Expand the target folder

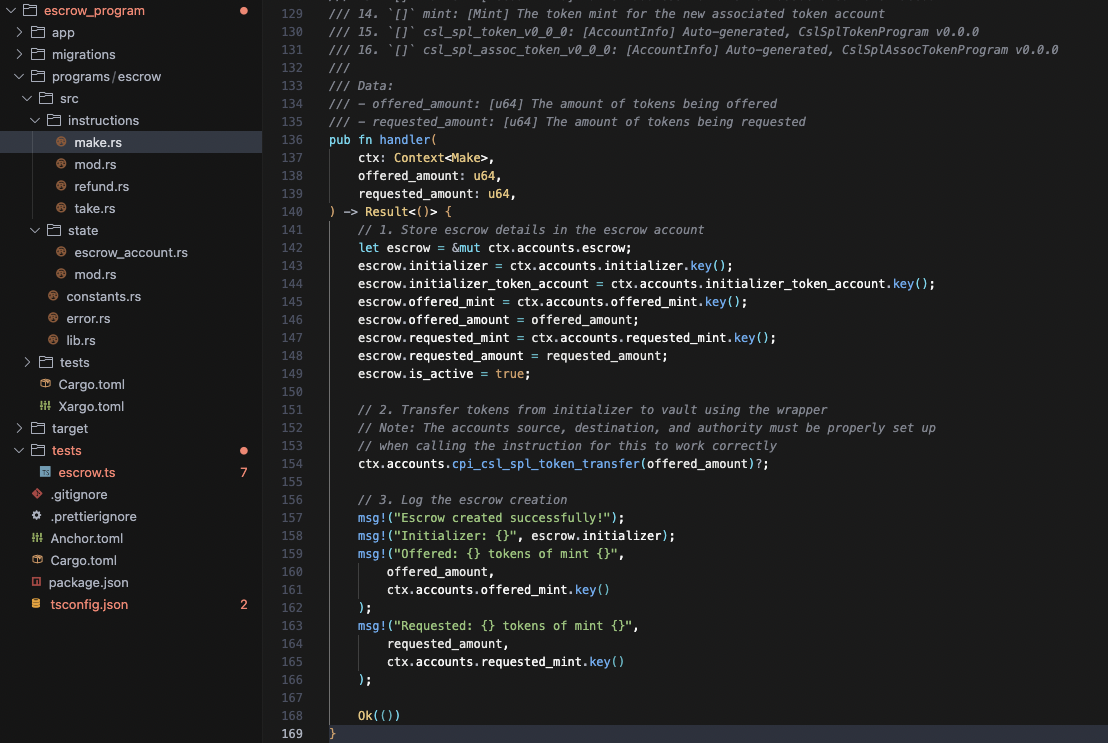pyautogui.click(x=18, y=428)
